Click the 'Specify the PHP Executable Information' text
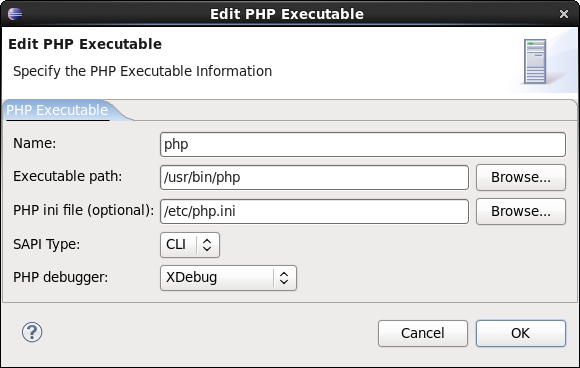This screenshot has height=368, width=580. pos(142,71)
